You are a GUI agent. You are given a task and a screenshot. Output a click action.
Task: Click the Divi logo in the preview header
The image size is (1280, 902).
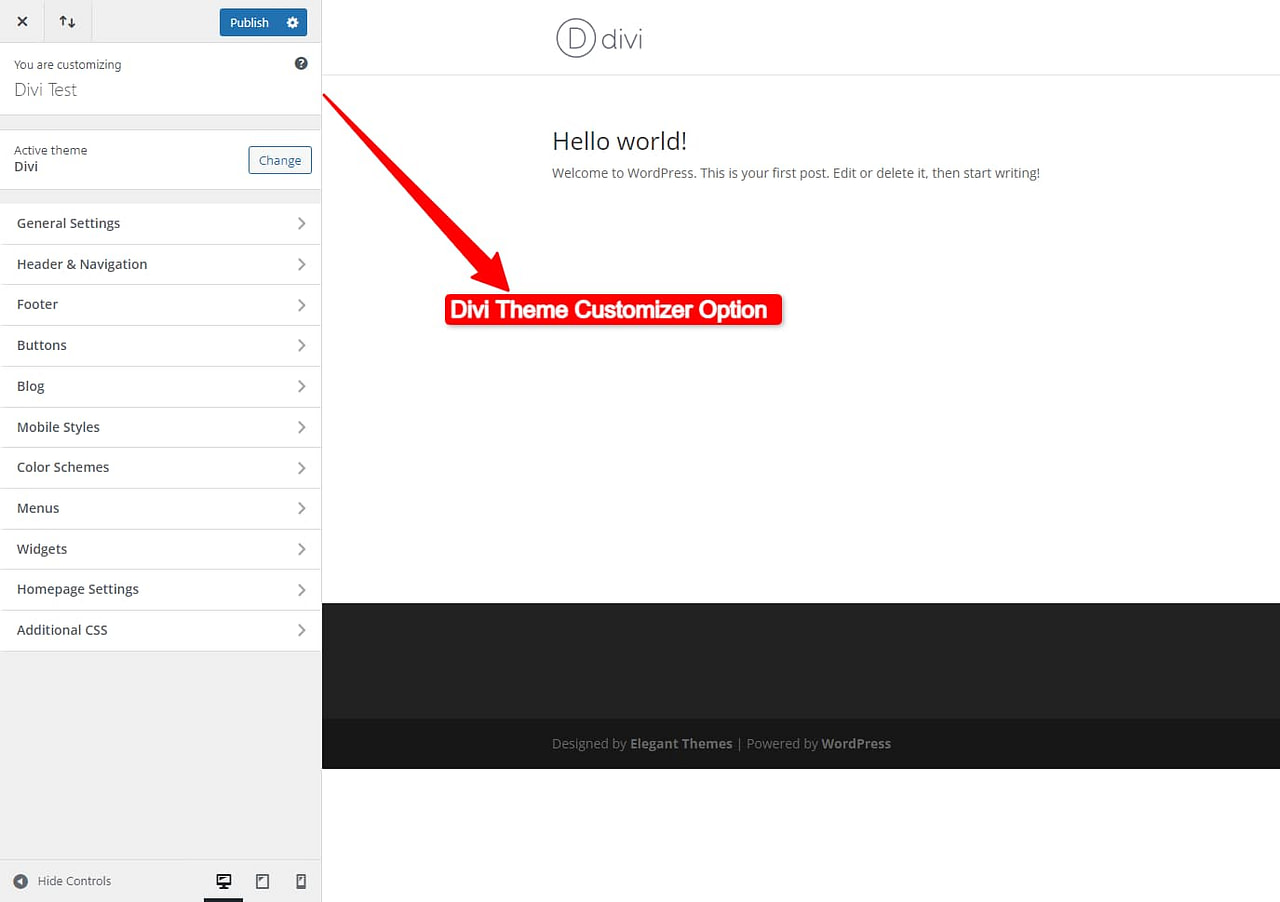pyautogui.click(x=598, y=37)
